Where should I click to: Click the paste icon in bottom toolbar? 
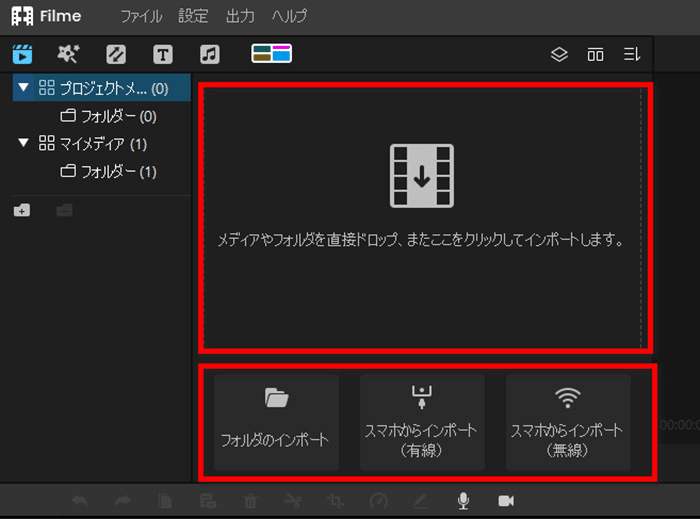pos(208,501)
